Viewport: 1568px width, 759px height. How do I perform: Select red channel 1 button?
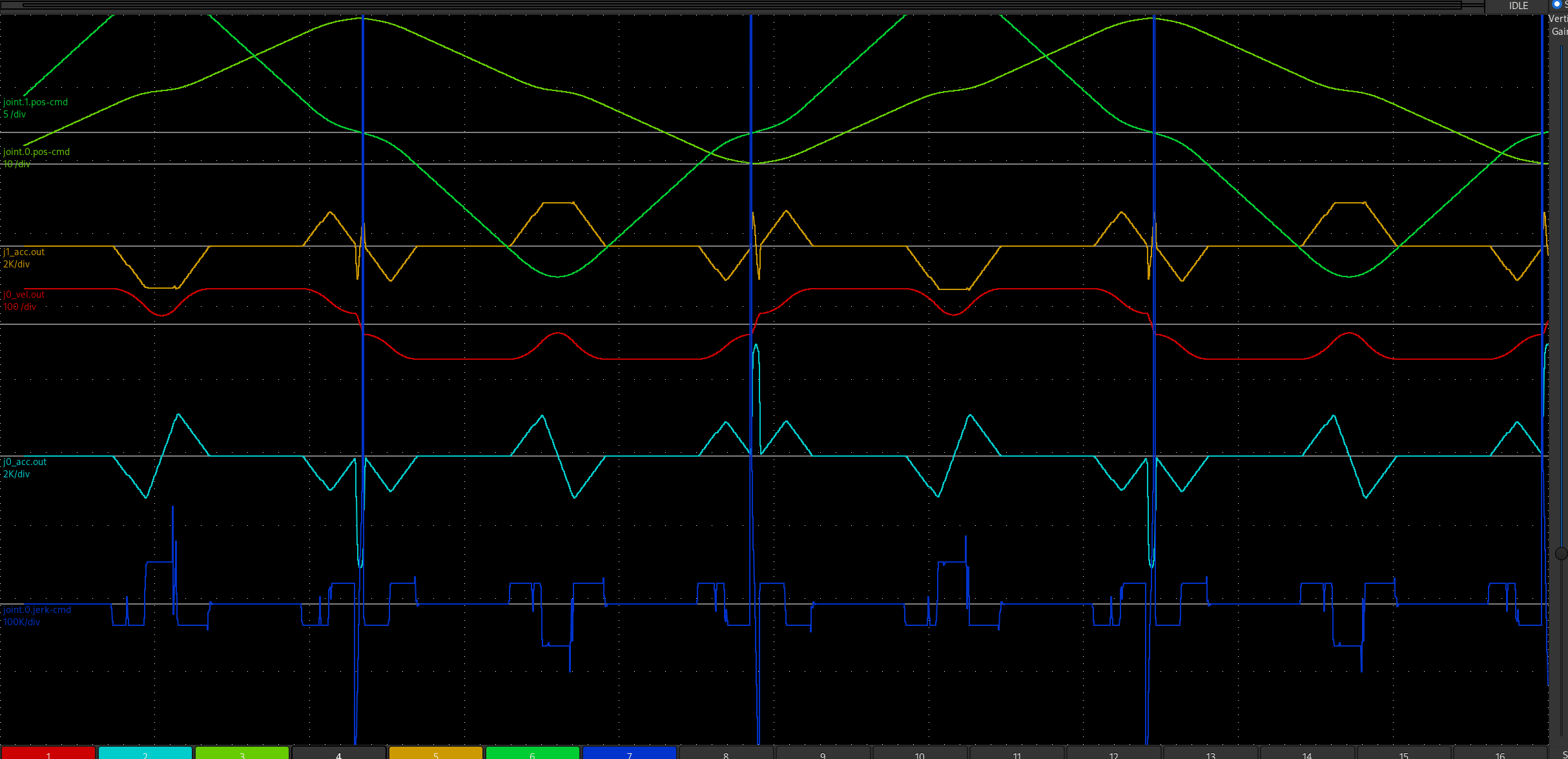(x=48, y=753)
